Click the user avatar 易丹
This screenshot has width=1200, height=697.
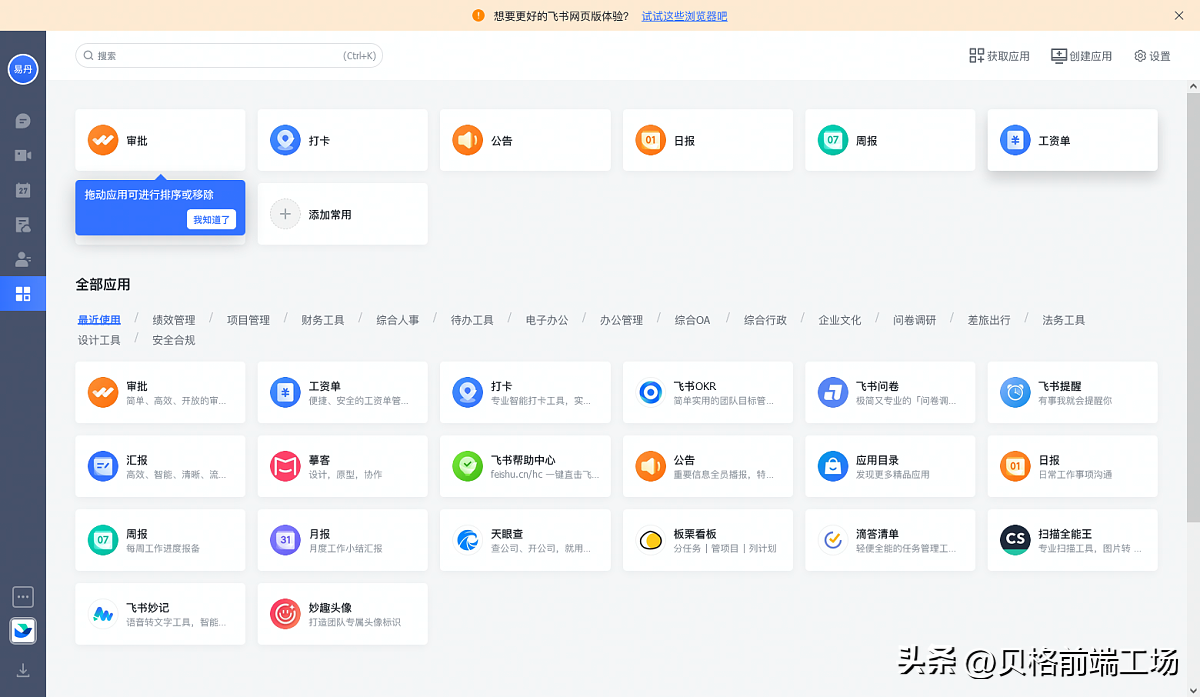point(23,69)
